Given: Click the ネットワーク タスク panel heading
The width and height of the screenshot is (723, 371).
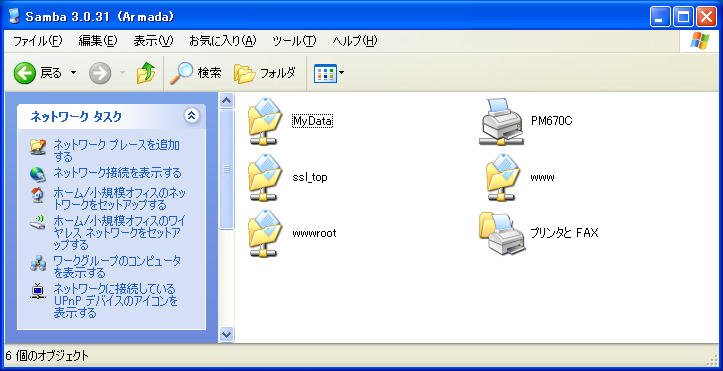Looking at the screenshot, I should coord(76,117).
